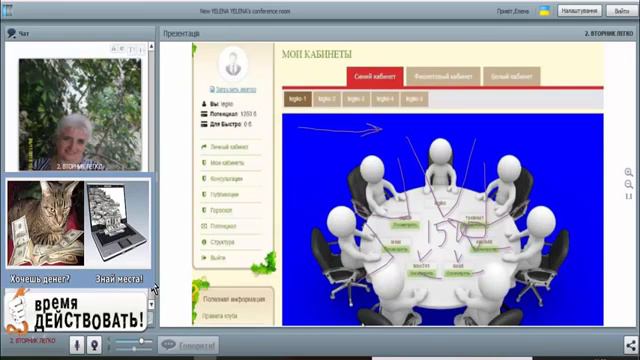Open the Мои кабинеты sidebar link
640x360 pixels.
227,163
